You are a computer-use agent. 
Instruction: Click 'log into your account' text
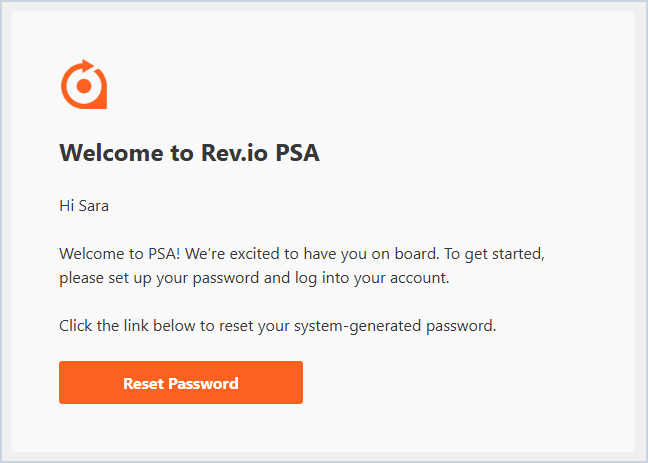tap(372, 278)
